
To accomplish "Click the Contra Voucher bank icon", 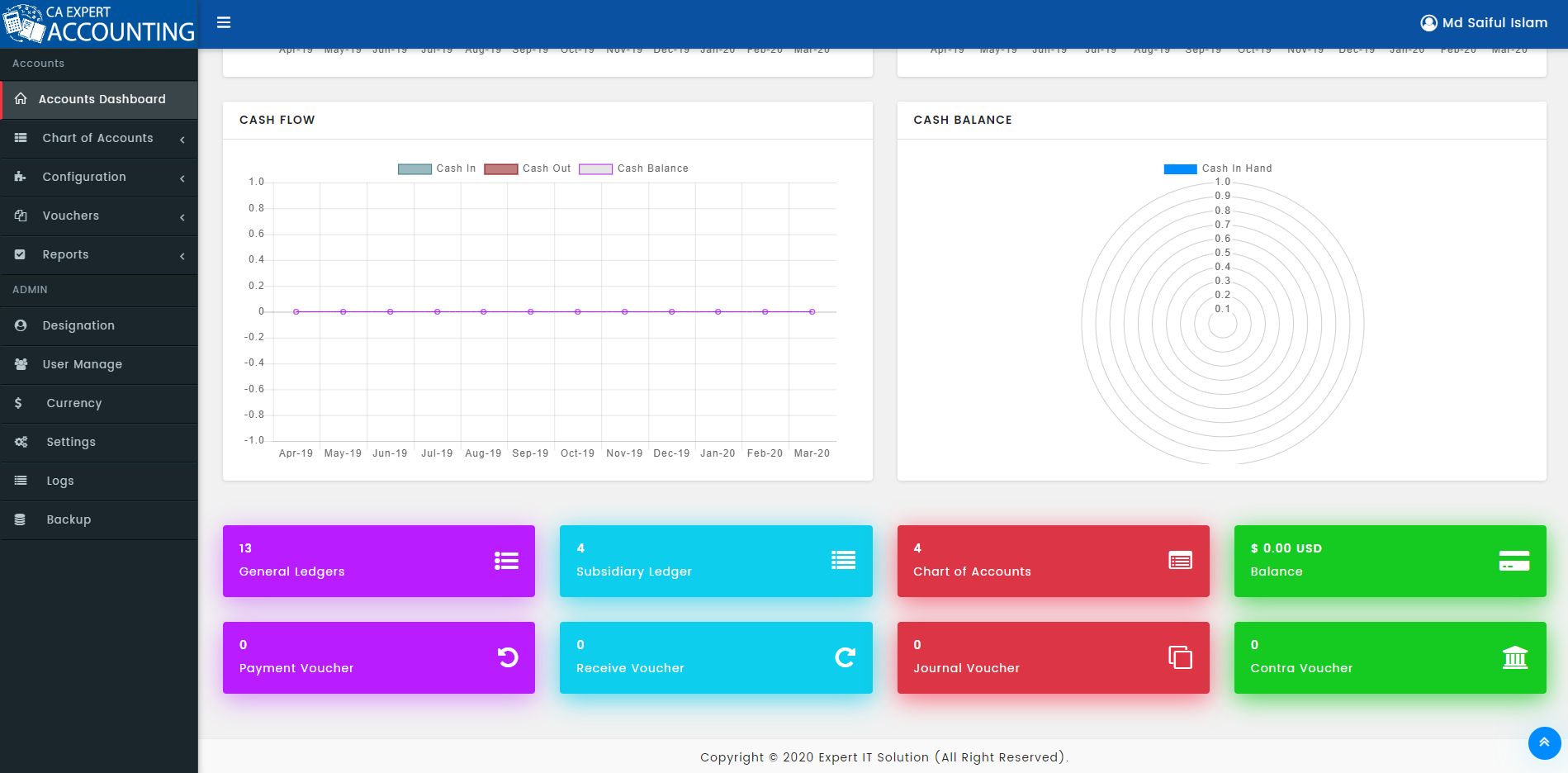I will point(1514,657).
